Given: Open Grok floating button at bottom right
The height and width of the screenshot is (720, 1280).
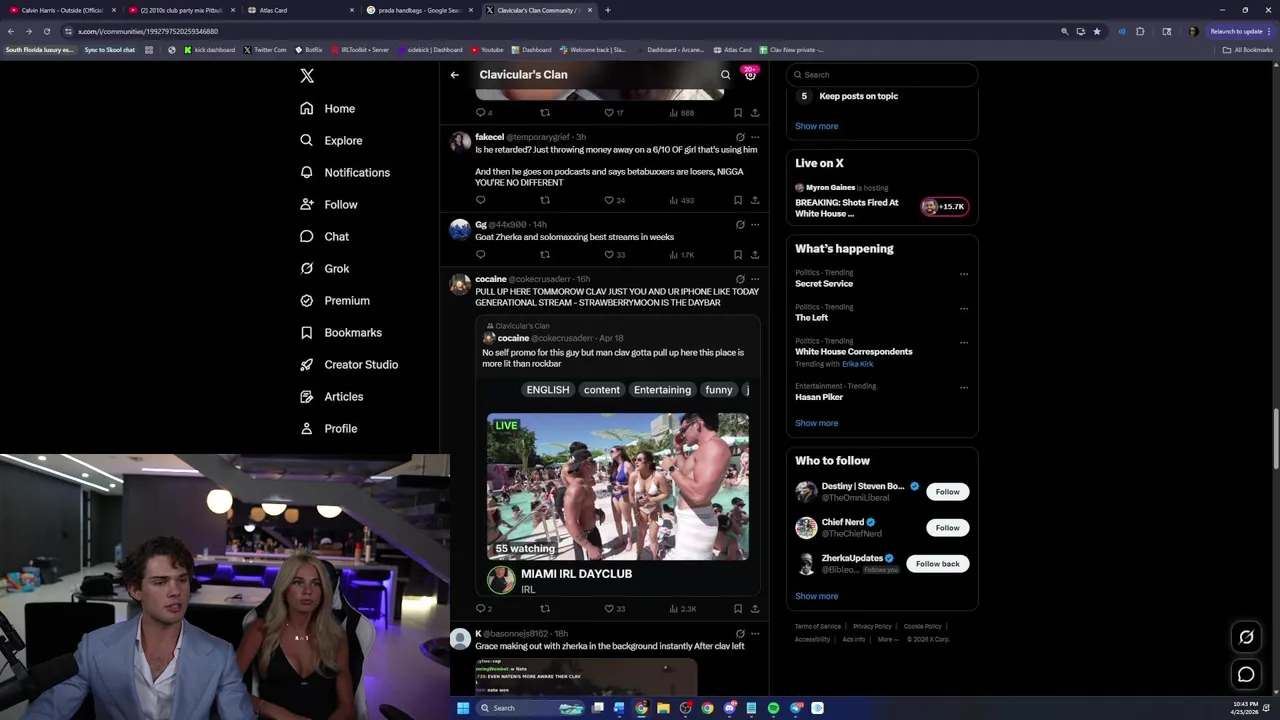Looking at the screenshot, I should click(1246, 637).
